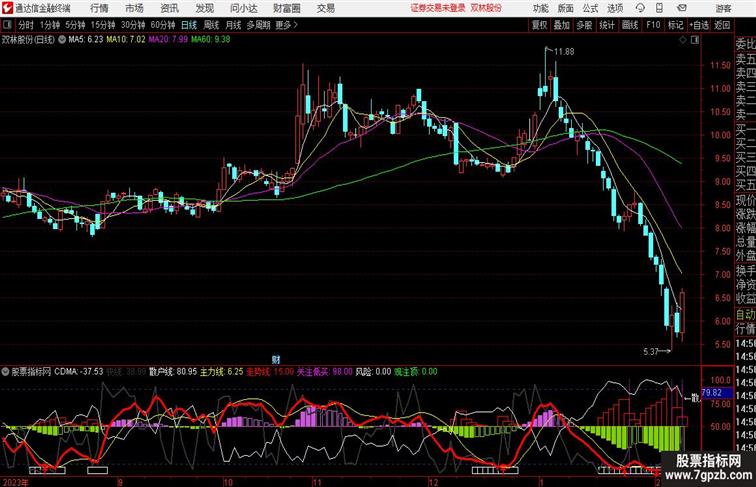Switch to 5分钟 period

(75, 25)
